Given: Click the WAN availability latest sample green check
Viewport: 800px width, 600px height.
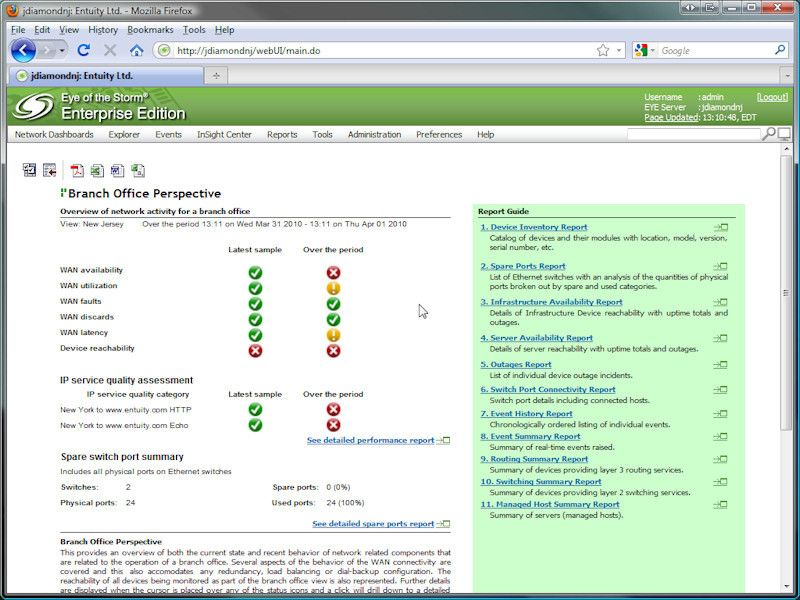Looking at the screenshot, I should coord(255,272).
